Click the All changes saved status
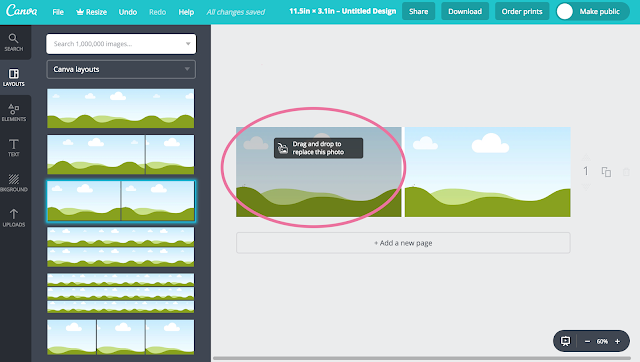The image size is (640, 362). point(236,12)
